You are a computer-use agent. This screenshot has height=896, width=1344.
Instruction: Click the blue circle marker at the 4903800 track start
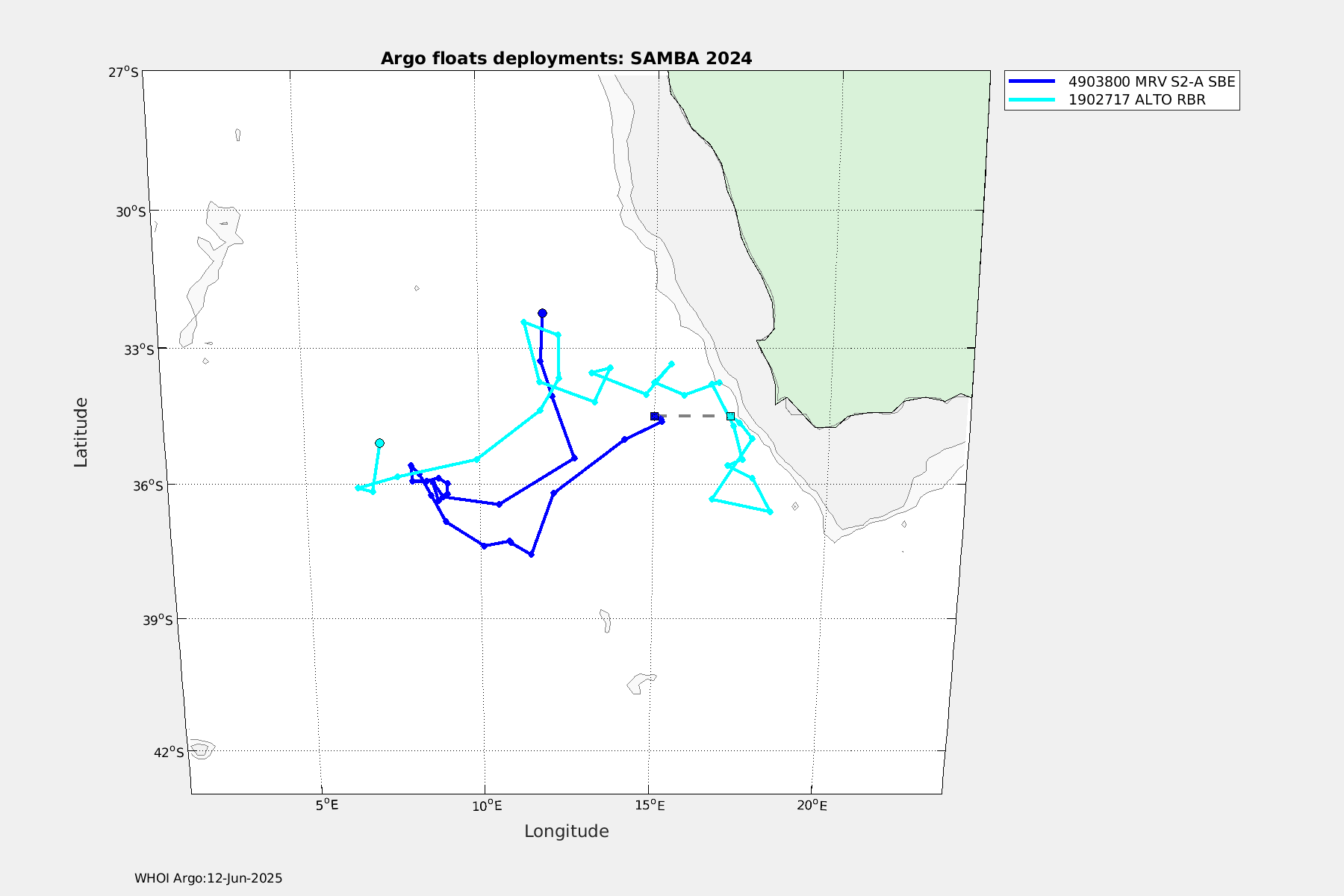(542, 313)
